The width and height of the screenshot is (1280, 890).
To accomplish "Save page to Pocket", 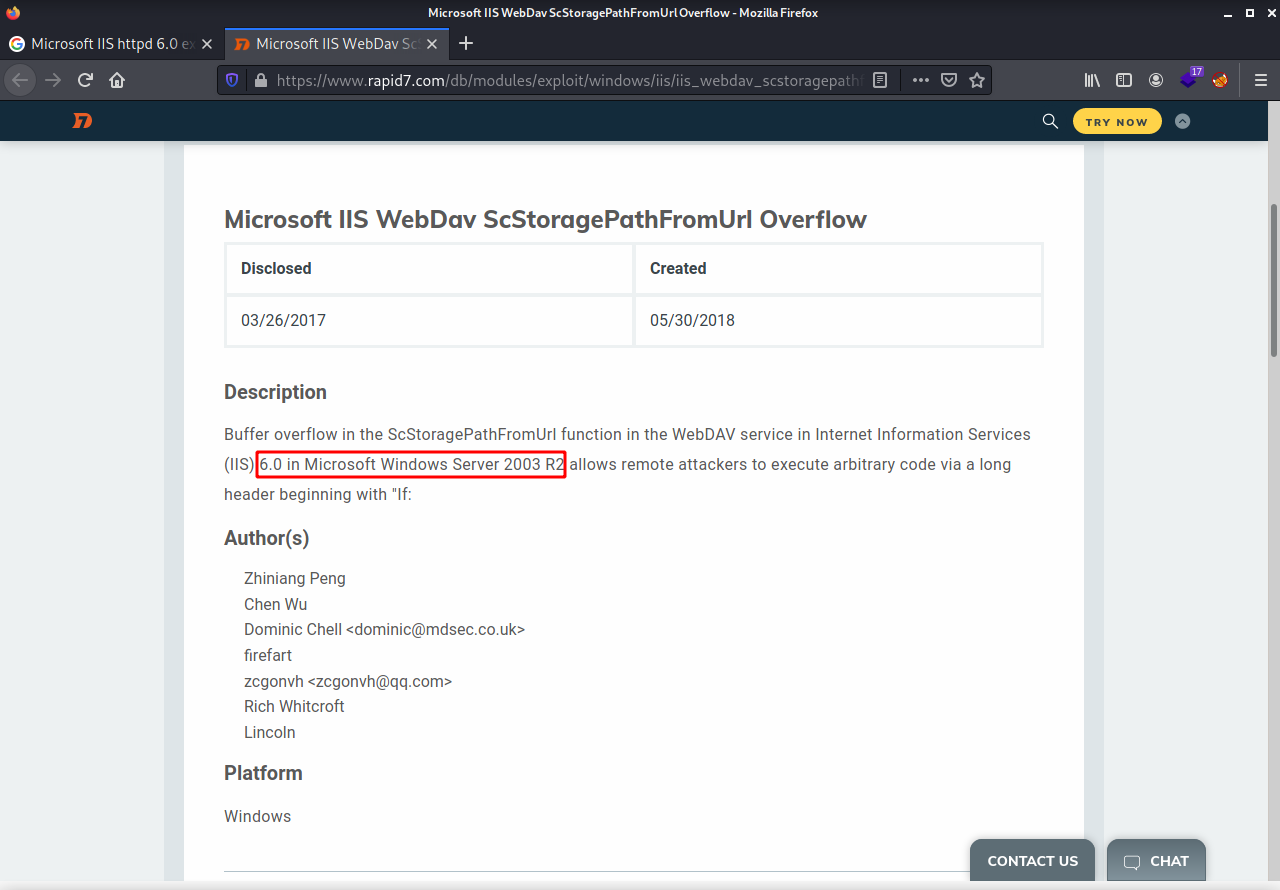I will click(x=949, y=80).
